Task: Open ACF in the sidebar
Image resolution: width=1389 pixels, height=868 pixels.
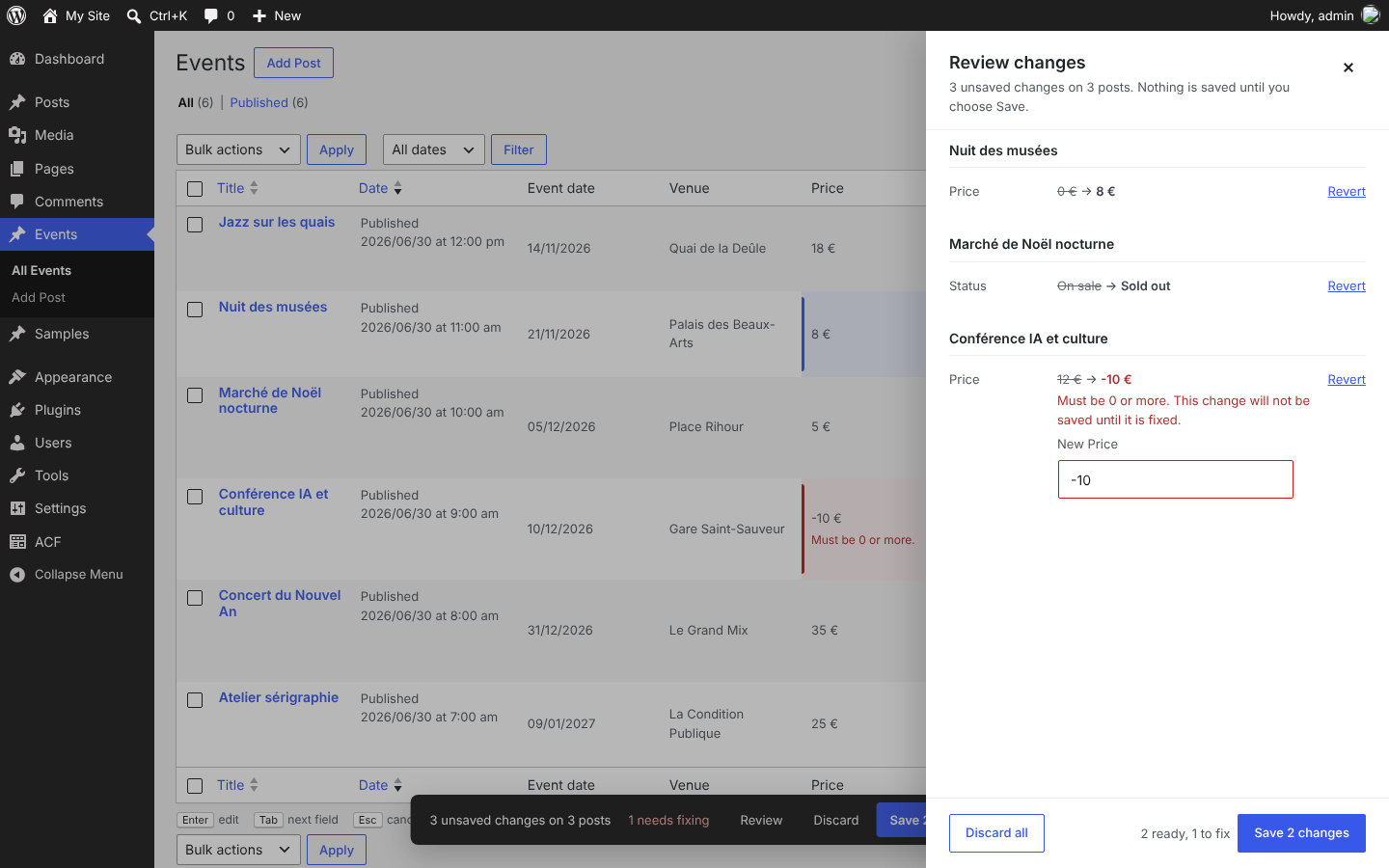Action: [x=77, y=542]
